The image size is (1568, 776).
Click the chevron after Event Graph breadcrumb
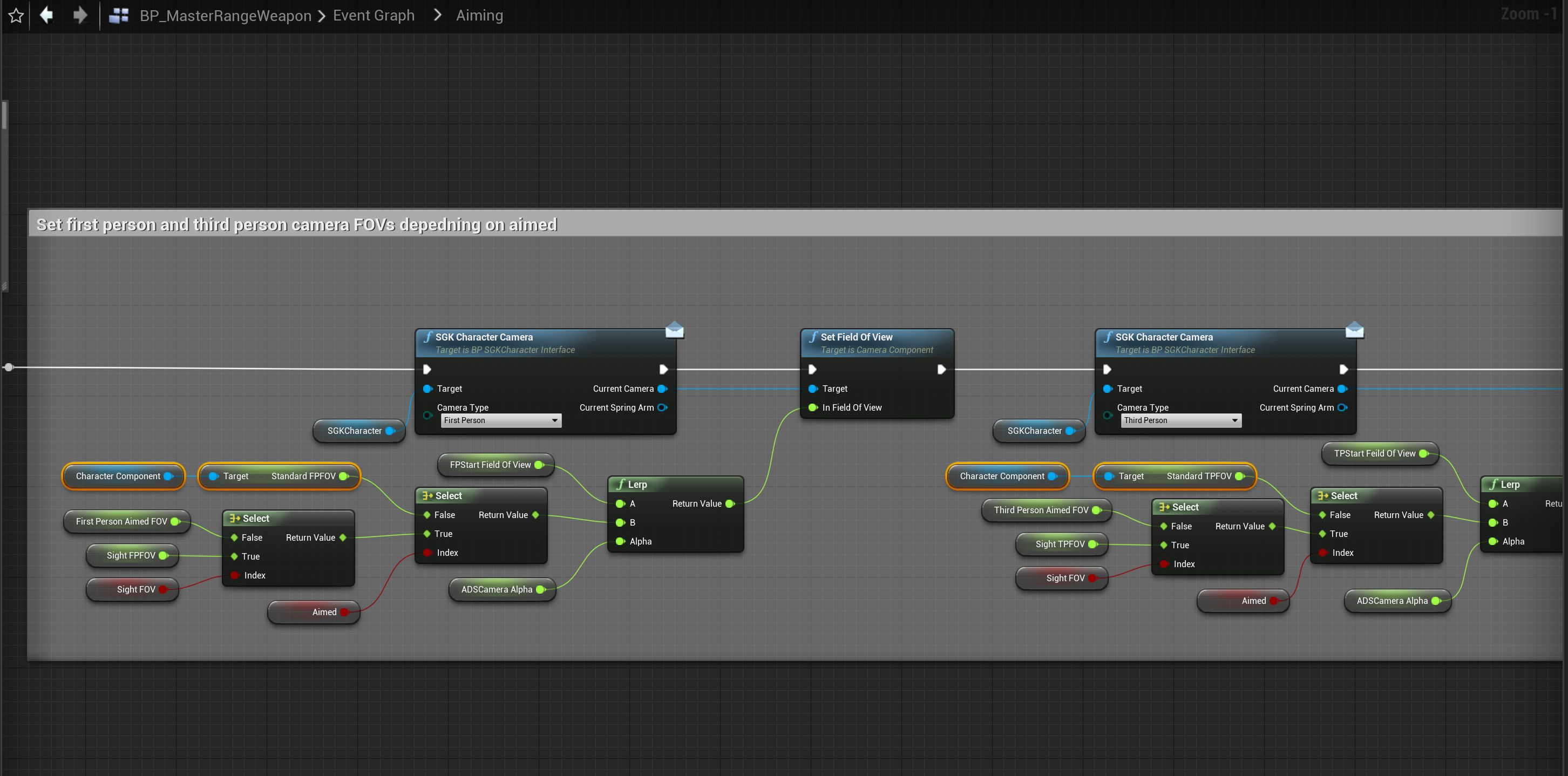coord(437,15)
